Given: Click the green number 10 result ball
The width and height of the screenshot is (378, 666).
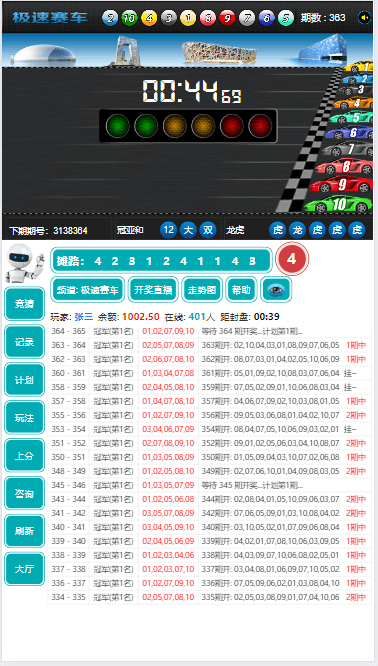Looking at the screenshot, I should click(x=130, y=18).
